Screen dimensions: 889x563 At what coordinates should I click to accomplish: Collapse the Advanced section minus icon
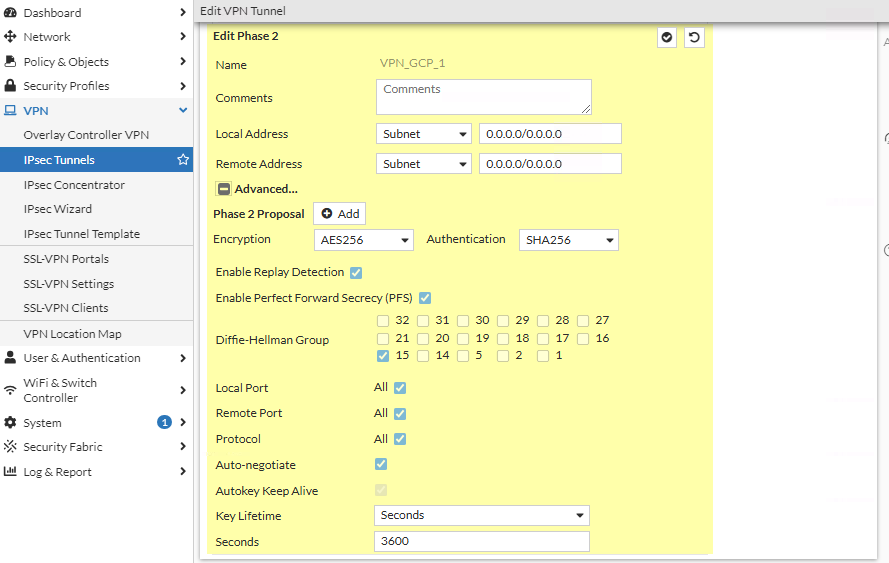click(x=224, y=189)
